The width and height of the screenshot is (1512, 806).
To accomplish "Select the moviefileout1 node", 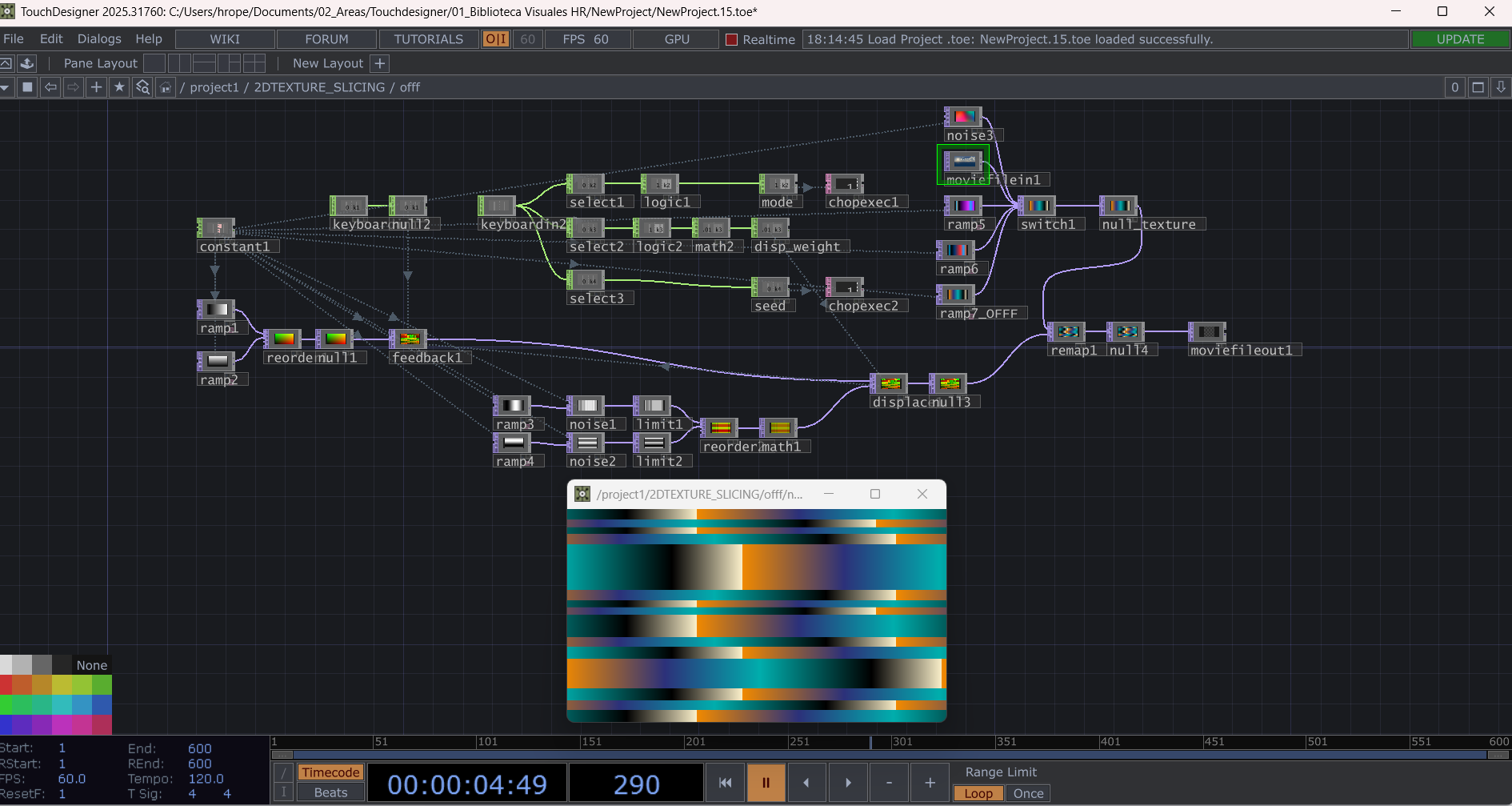I will coord(1208,331).
